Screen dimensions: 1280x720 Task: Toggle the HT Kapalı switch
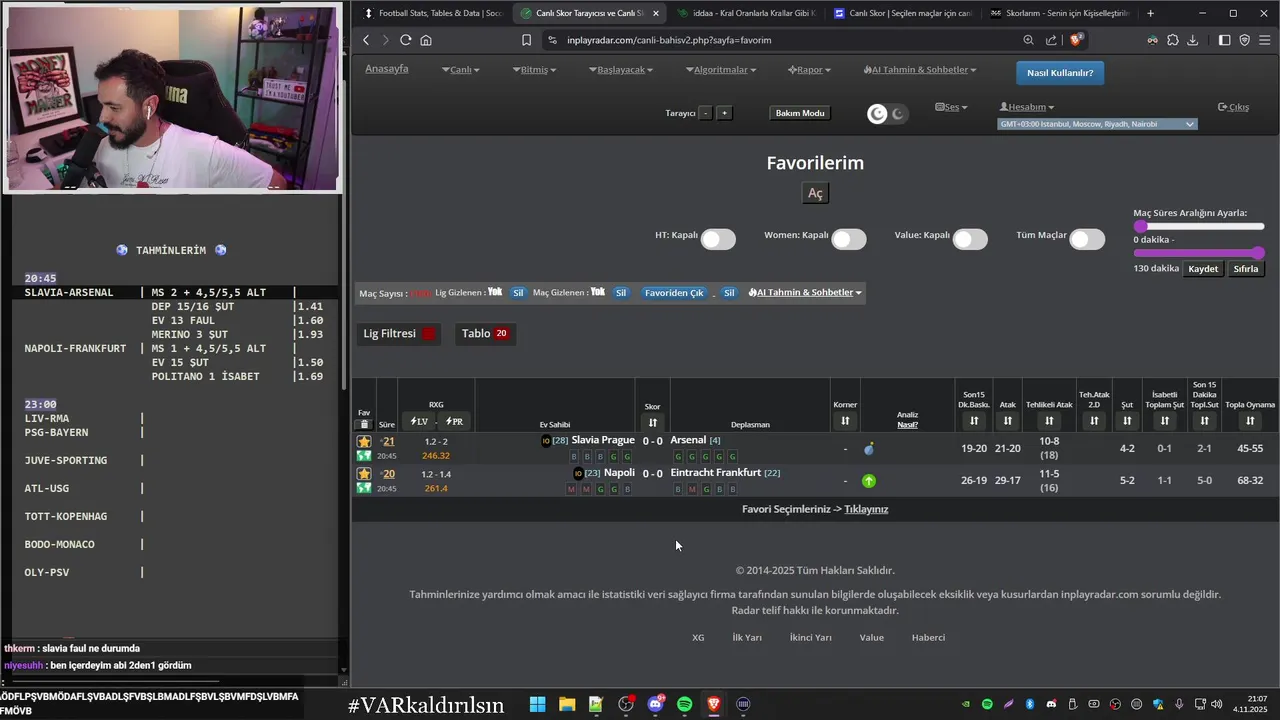tap(718, 239)
